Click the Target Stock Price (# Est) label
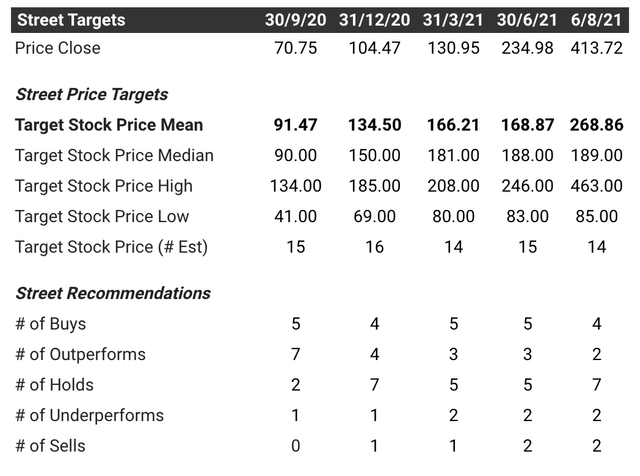Image resolution: width=640 pixels, height=476 pixels. coord(111,247)
